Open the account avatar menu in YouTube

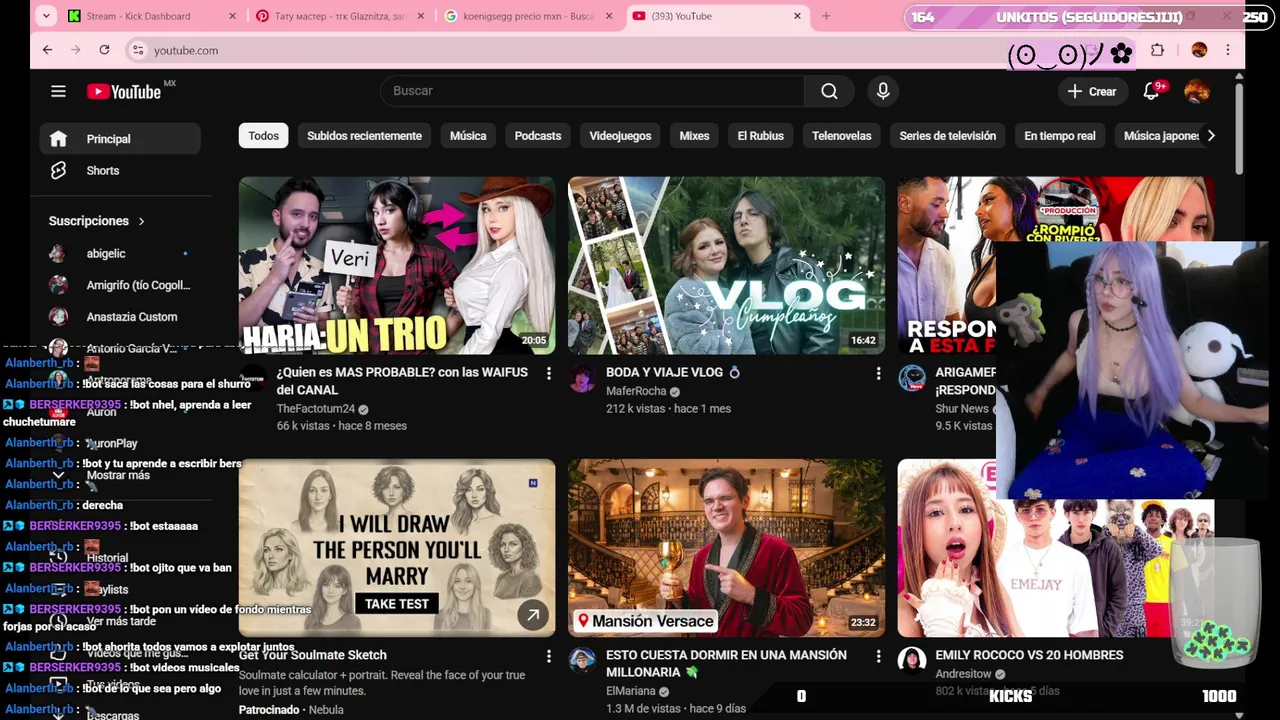tap(1196, 91)
